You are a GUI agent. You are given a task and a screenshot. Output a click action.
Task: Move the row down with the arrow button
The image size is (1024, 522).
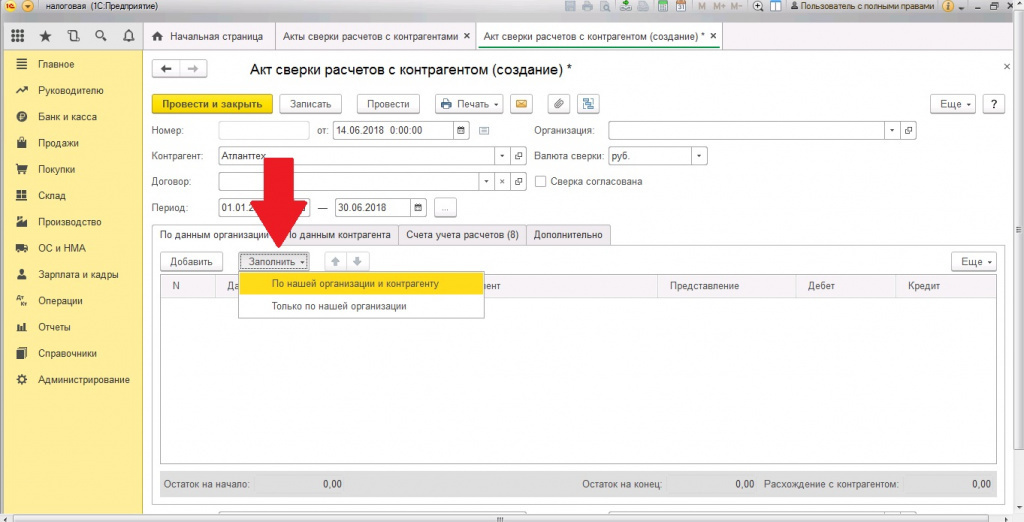click(357, 261)
